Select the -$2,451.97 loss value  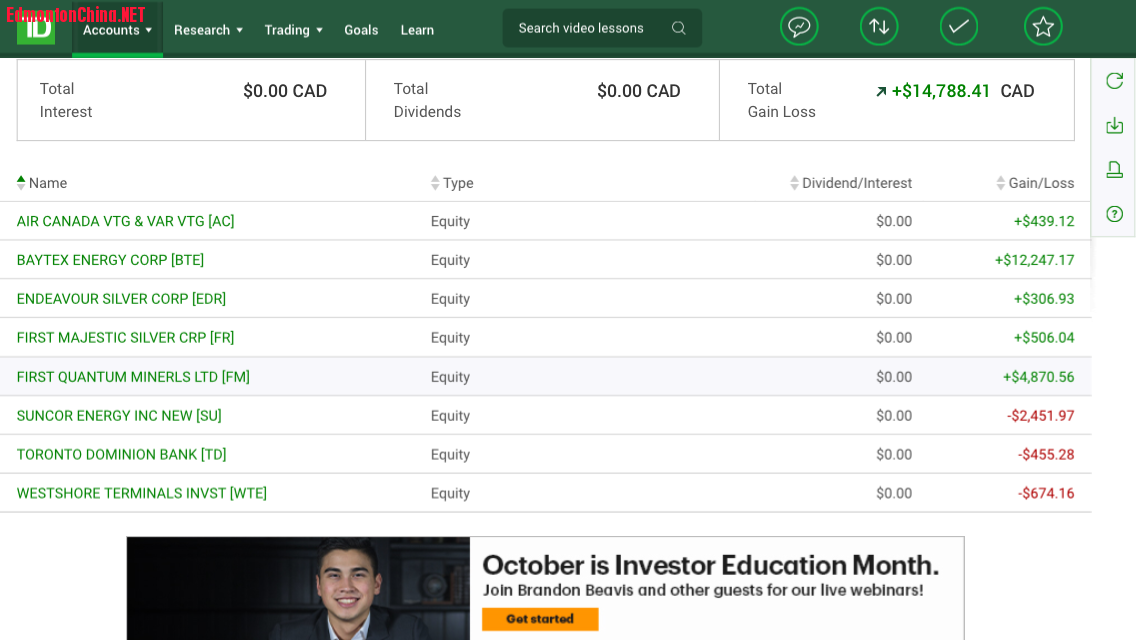[1040, 415]
